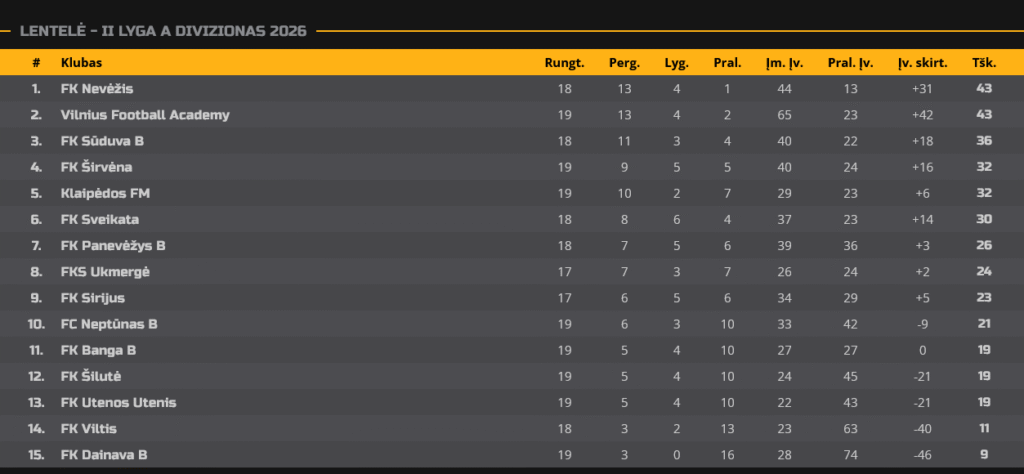This screenshot has height=474, width=1024.
Task: Click the Rungt. column header
Action: coord(564,63)
